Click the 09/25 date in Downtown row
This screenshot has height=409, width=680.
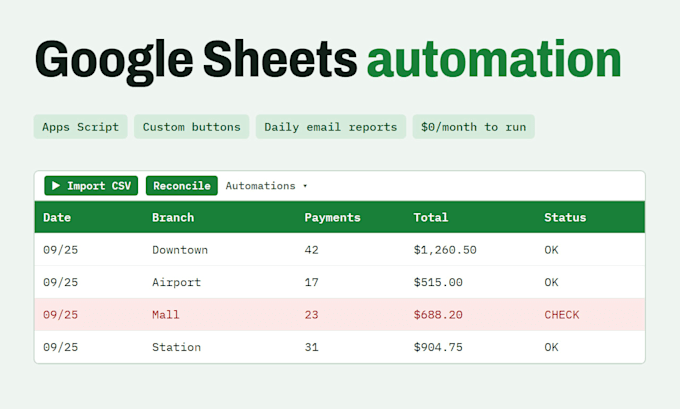point(60,250)
